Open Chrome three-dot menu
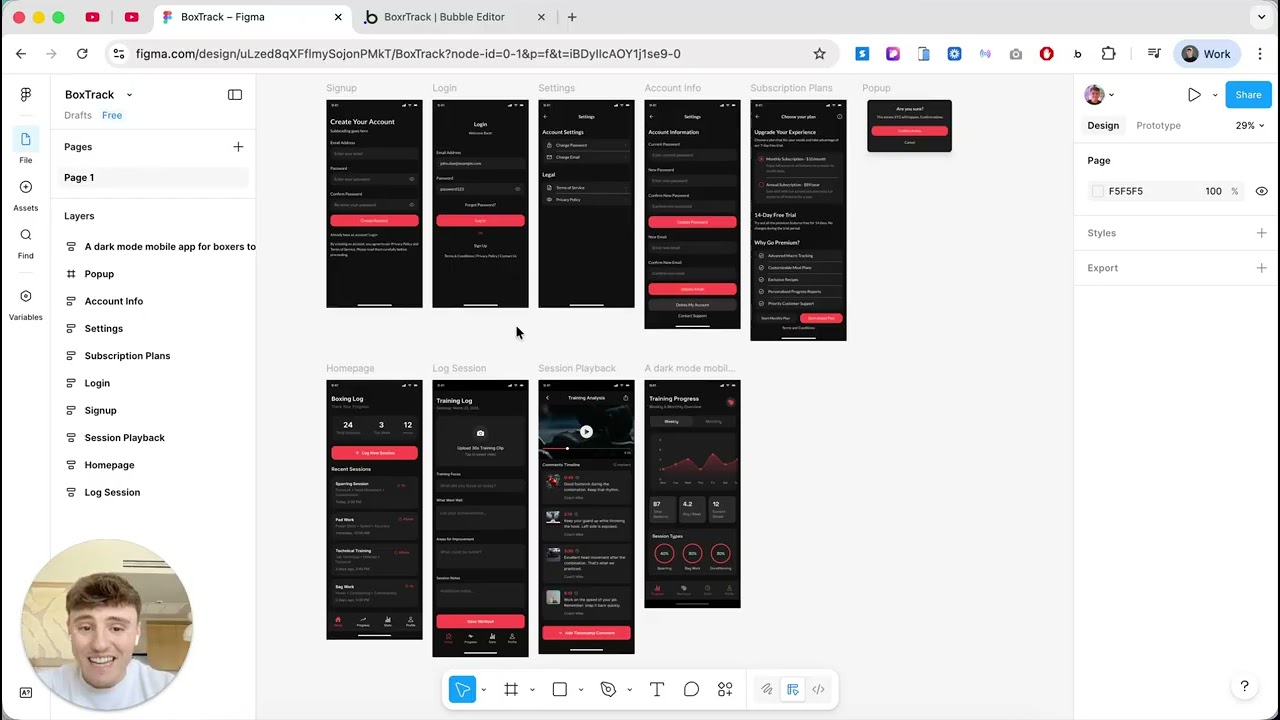 1260,54
